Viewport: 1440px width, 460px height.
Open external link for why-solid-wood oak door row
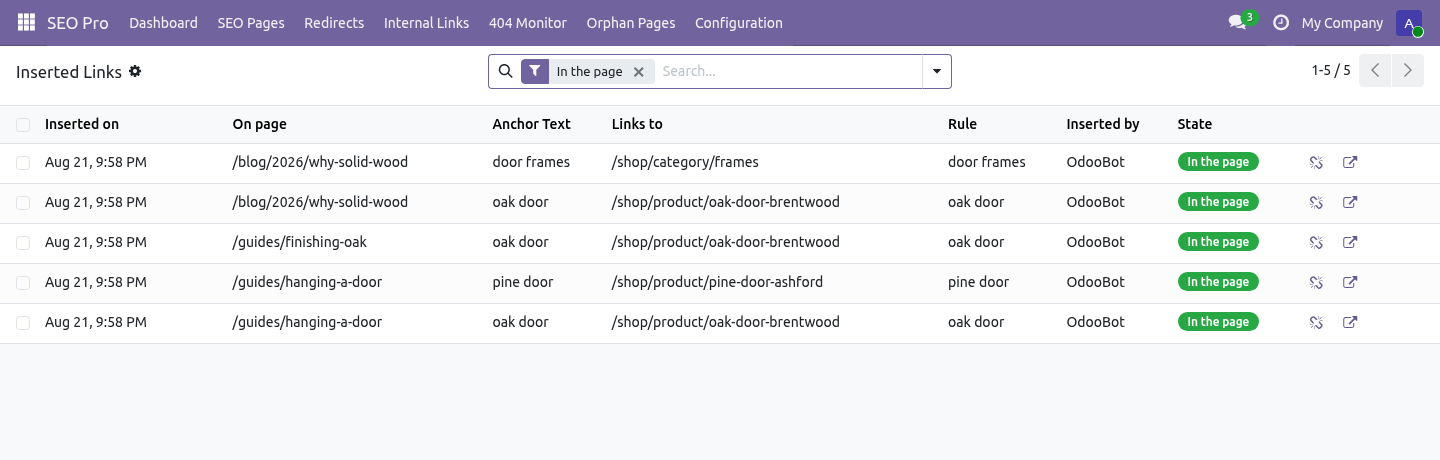point(1350,202)
